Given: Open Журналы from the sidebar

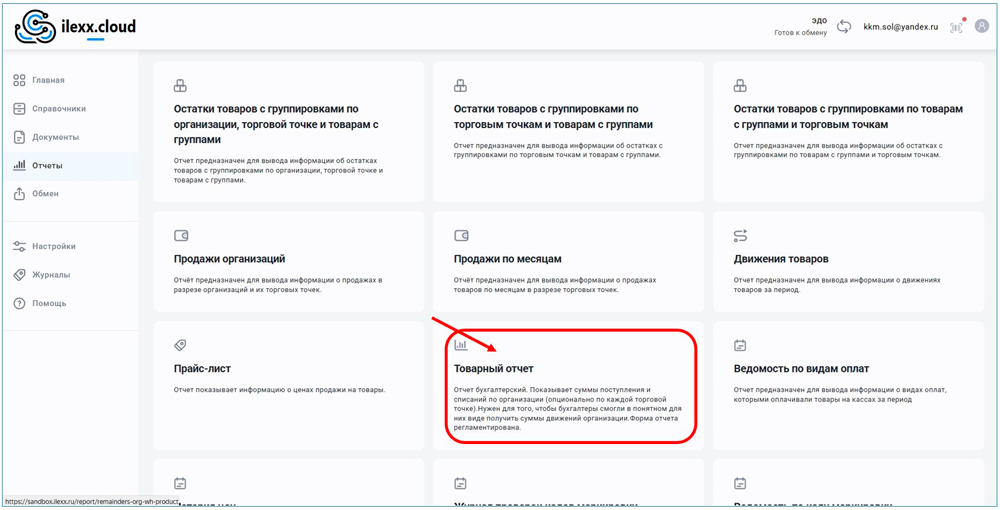Looking at the screenshot, I should click(50, 275).
